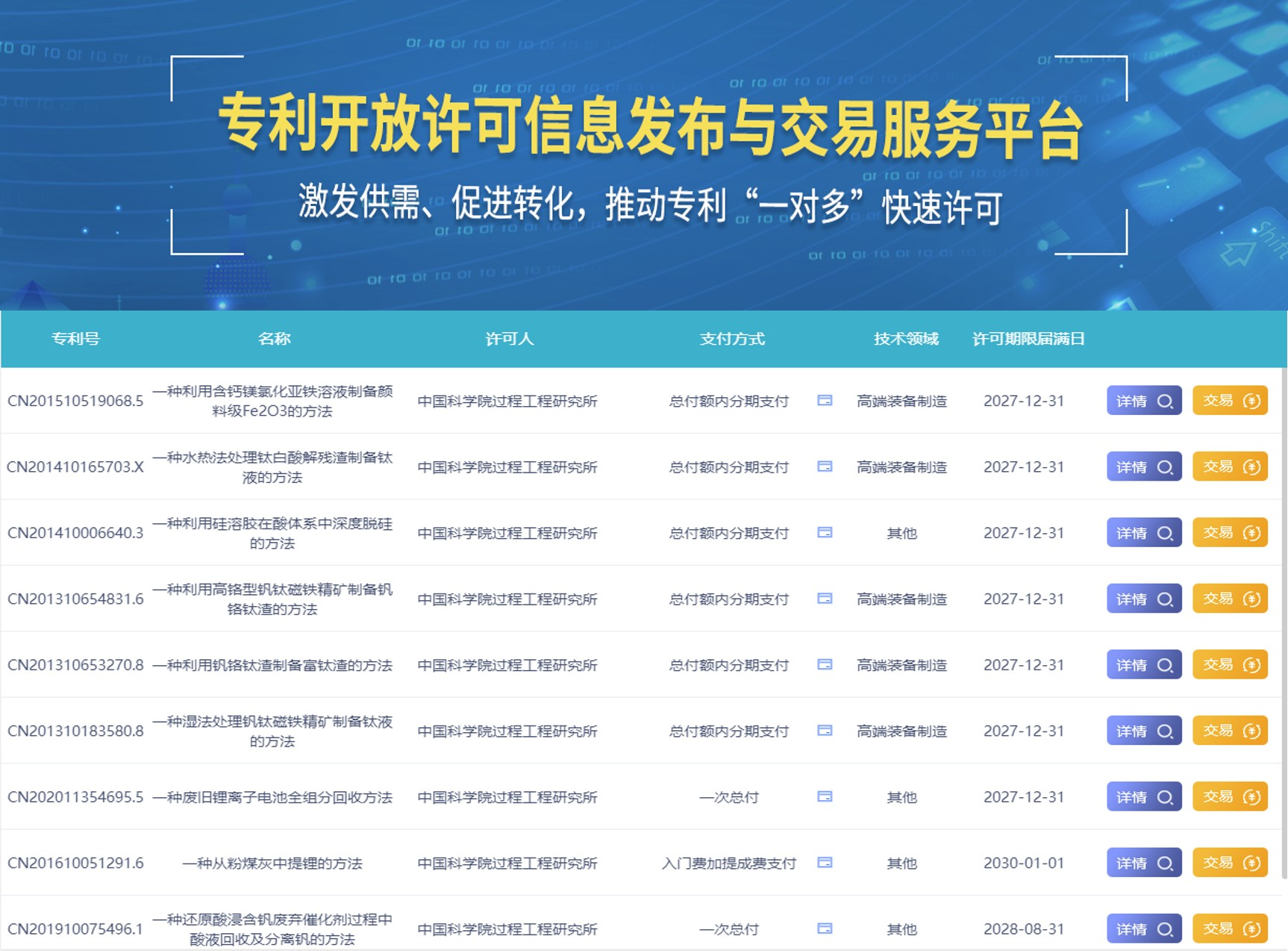The image size is (1288, 951).
Task: Click the vertical scrollbar on right edge
Action: (x=1284, y=597)
